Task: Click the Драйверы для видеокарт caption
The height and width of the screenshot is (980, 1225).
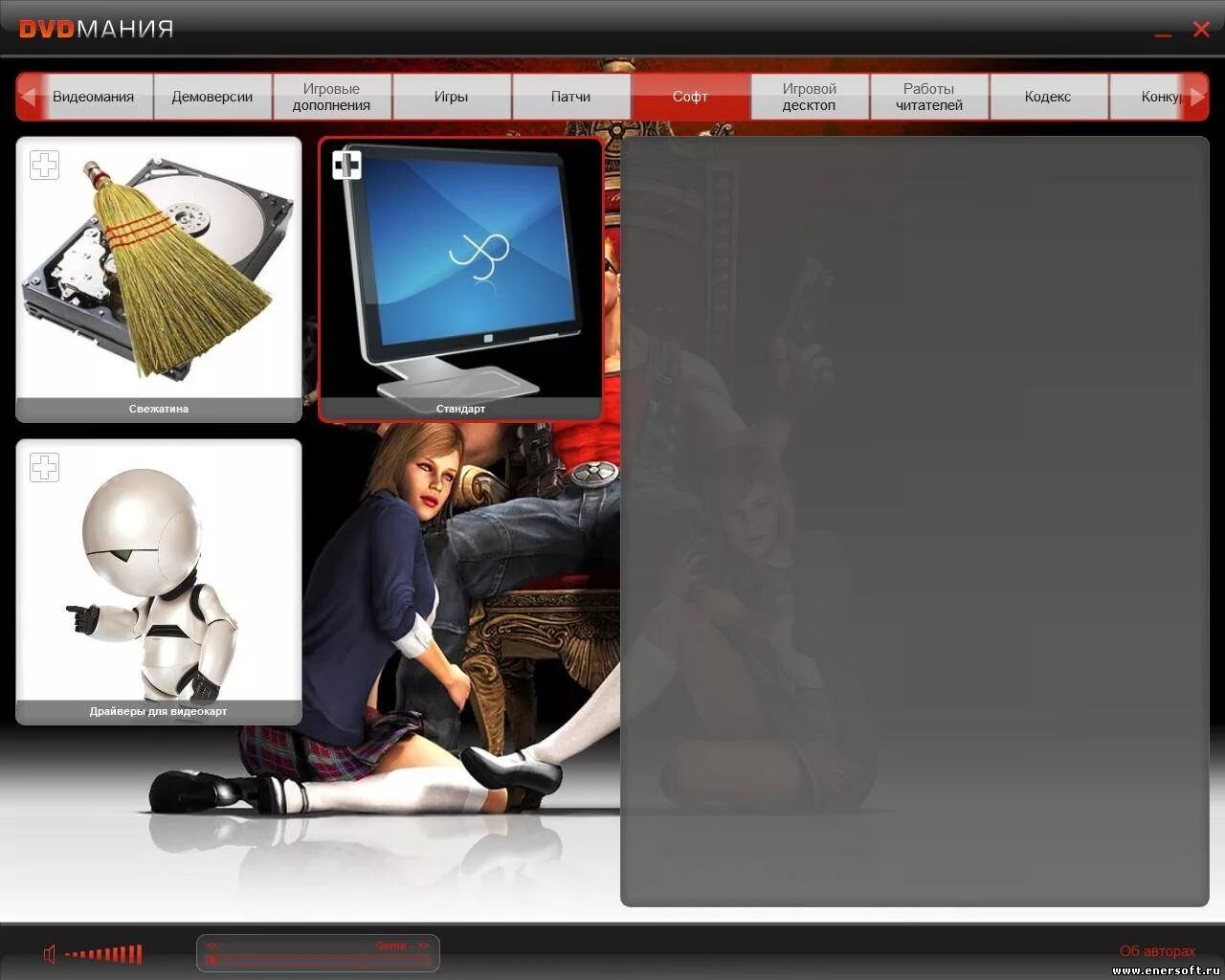Action: click(x=159, y=711)
